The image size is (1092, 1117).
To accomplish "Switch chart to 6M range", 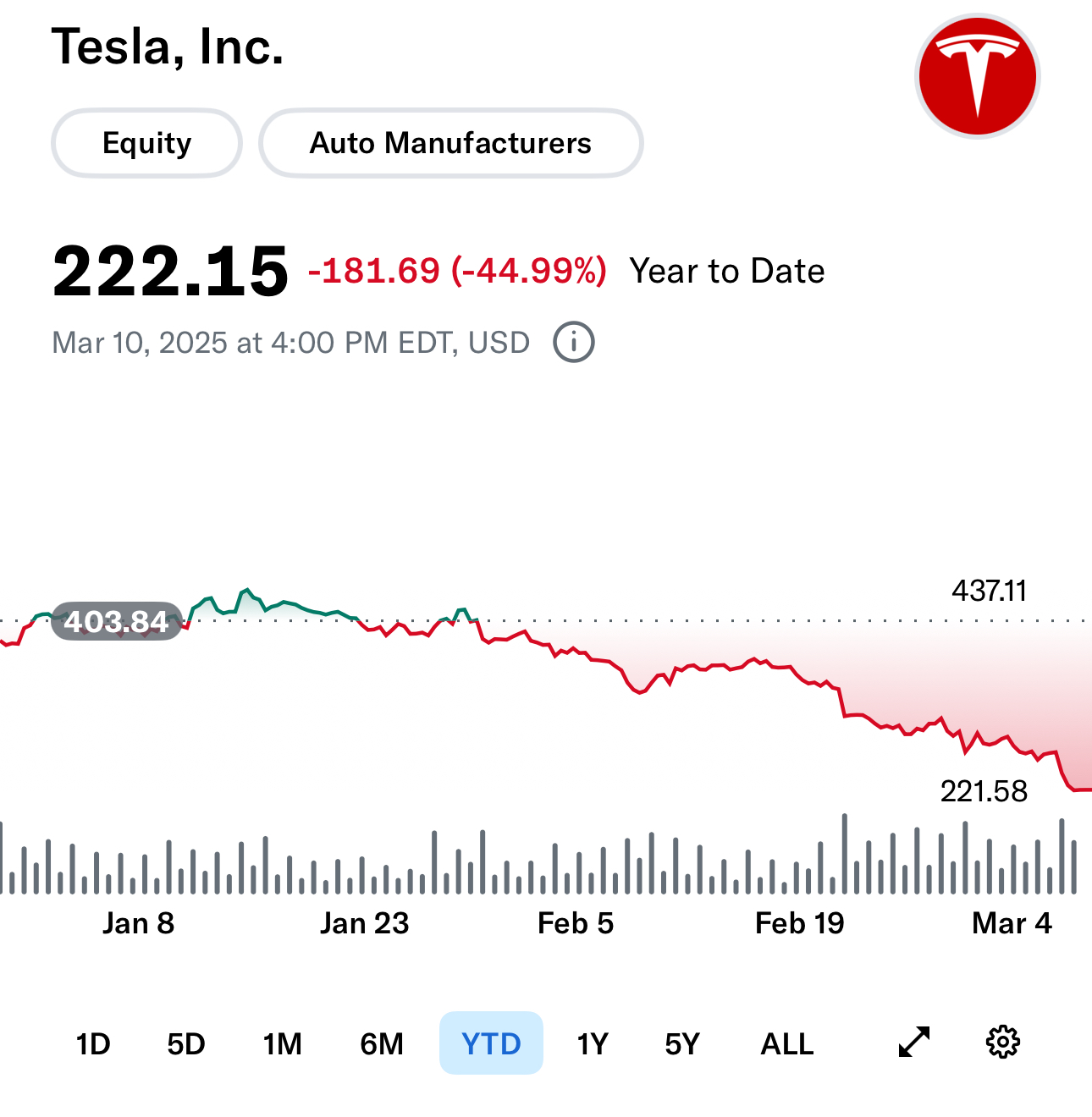I will point(382,1043).
